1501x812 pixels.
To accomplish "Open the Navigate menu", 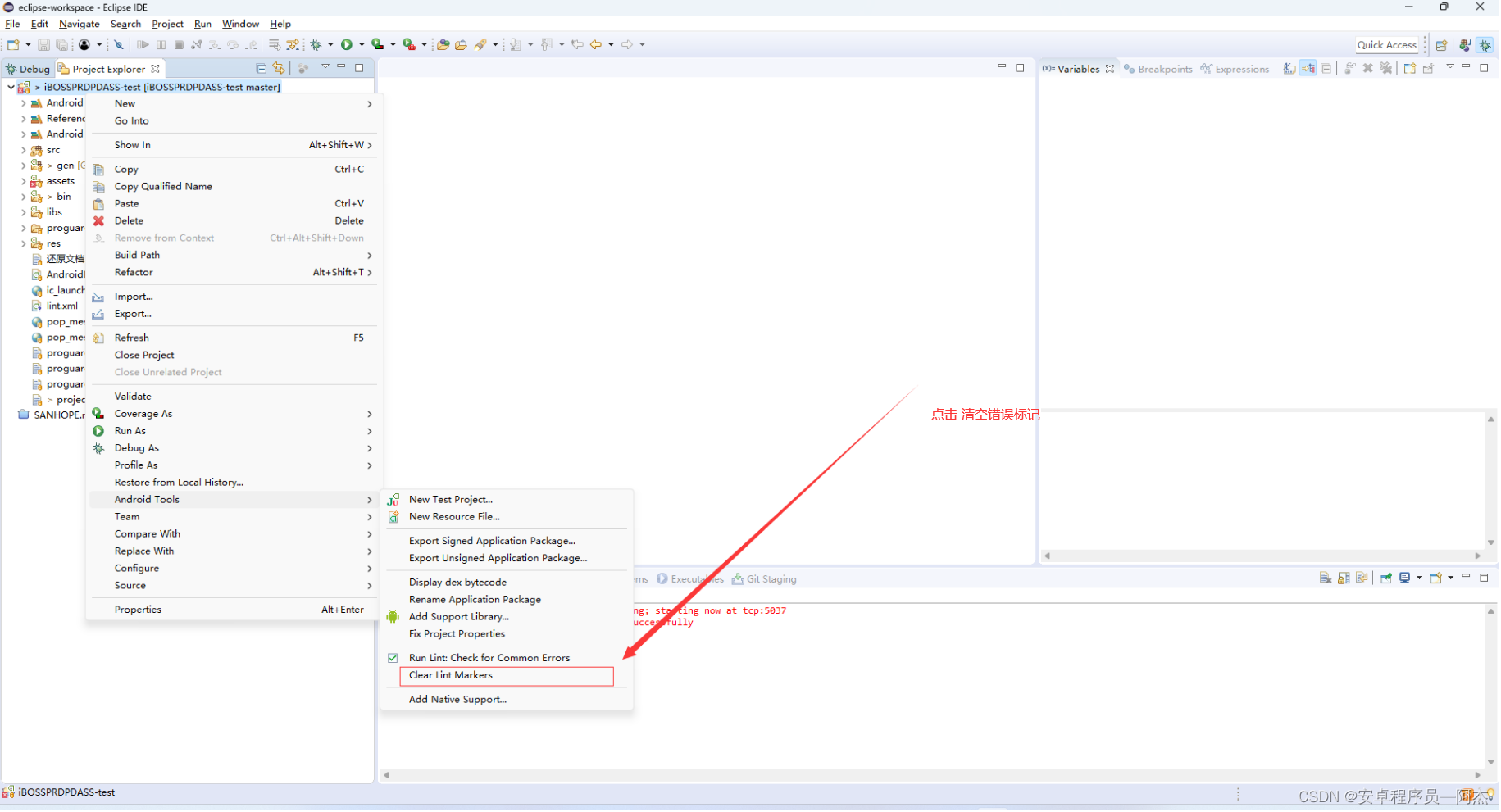I will tap(80, 24).
